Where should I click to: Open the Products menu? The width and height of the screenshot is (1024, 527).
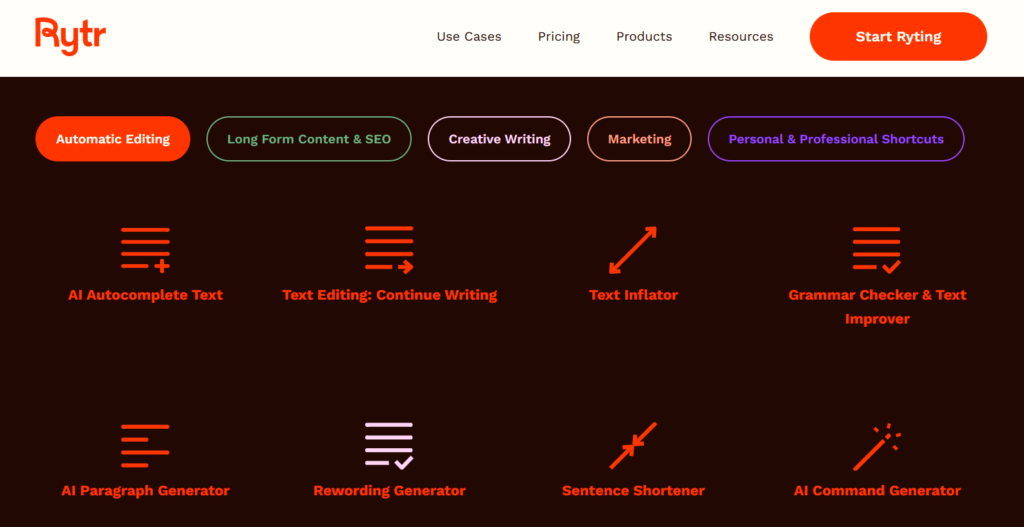pyautogui.click(x=644, y=37)
